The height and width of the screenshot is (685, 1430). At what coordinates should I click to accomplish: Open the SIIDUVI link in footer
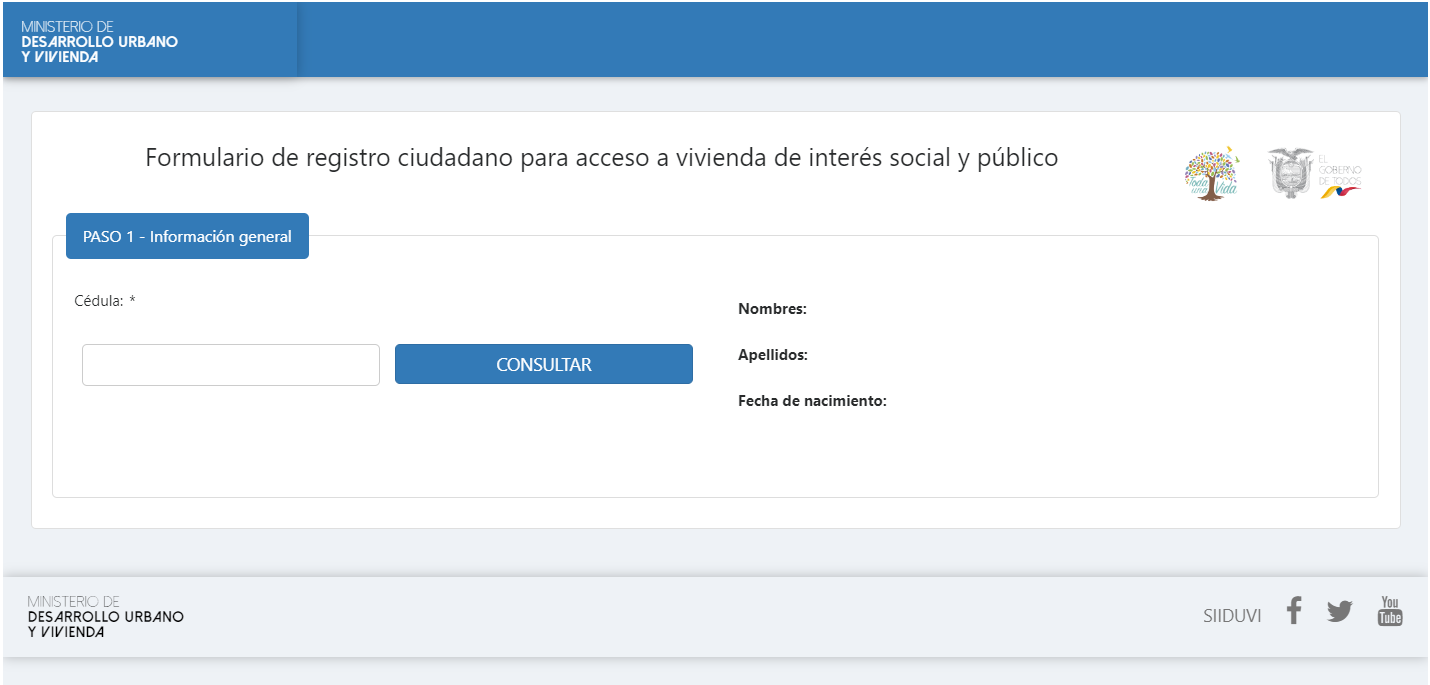[x=1233, y=616]
